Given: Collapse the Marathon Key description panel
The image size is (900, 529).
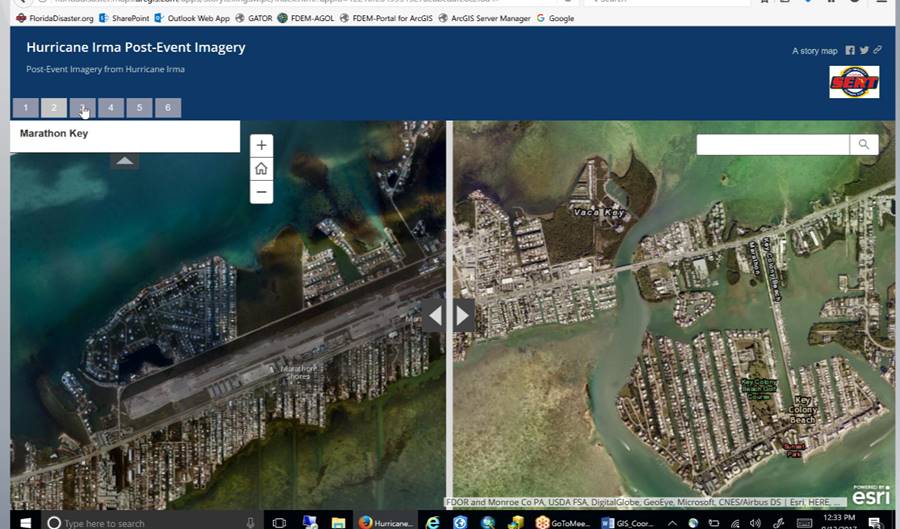Looking at the screenshot, I should click(x=125, y=161).
